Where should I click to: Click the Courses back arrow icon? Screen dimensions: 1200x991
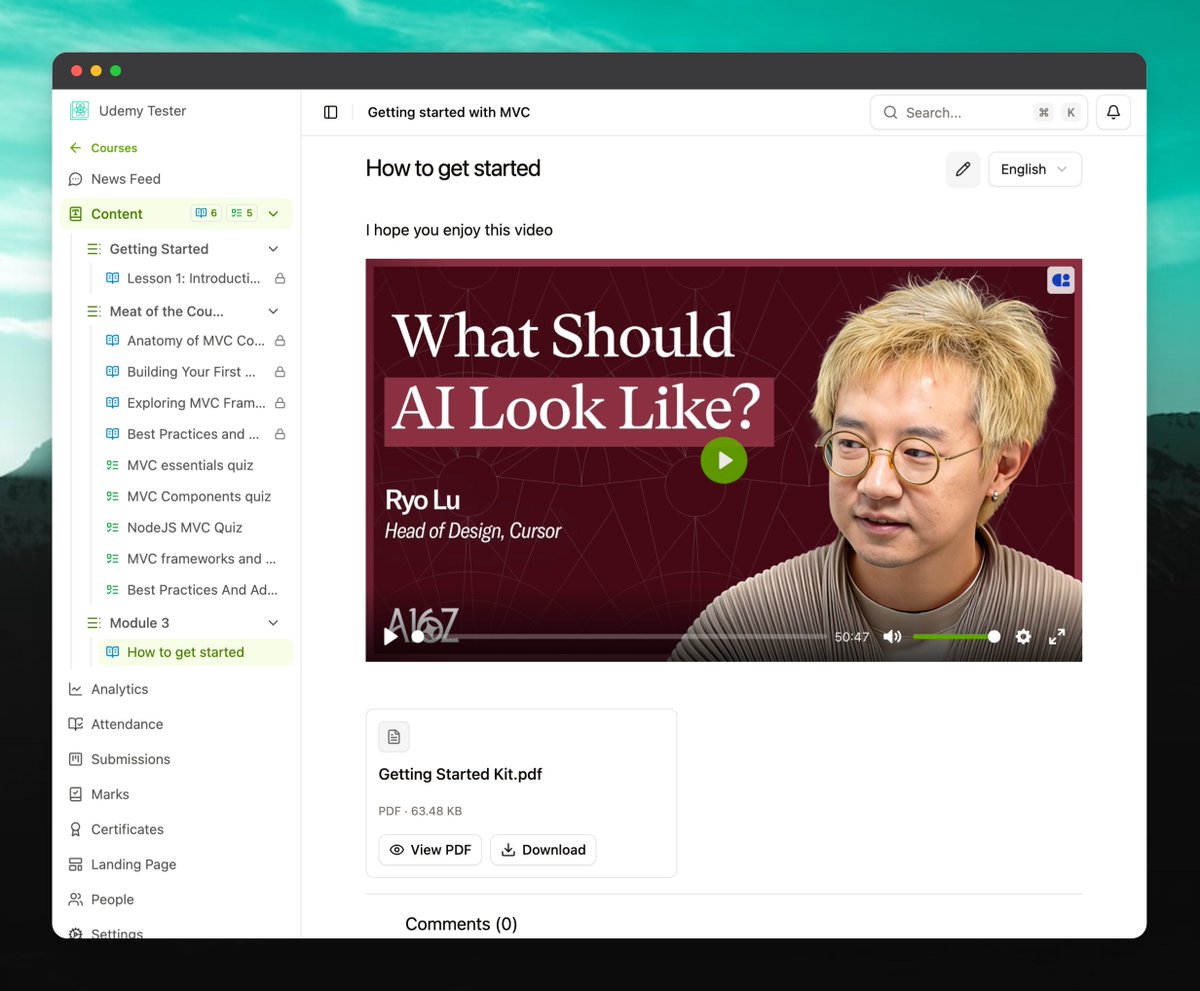click(x=75, y=148)
